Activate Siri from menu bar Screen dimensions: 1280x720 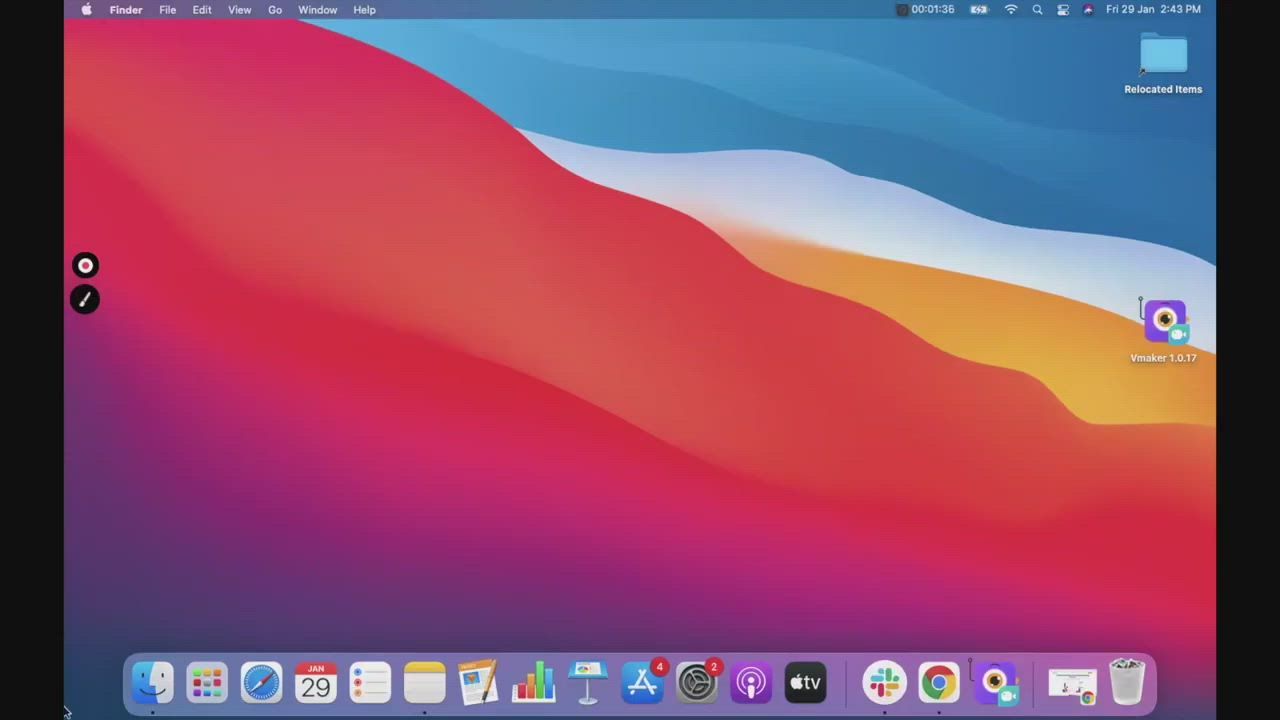(x=1088, y=10)
